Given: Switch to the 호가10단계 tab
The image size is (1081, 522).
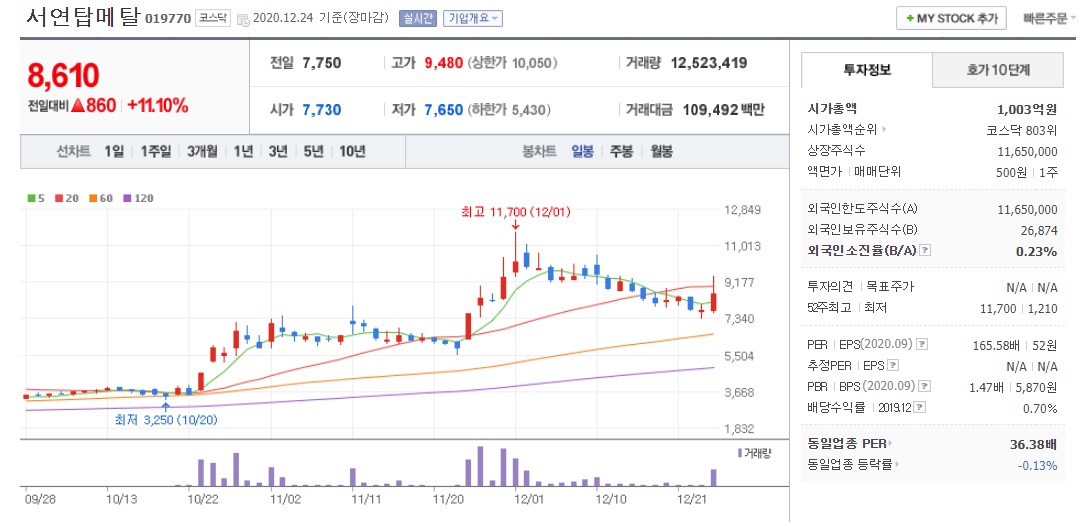Looking at the screenshot, I should point(998,70).
